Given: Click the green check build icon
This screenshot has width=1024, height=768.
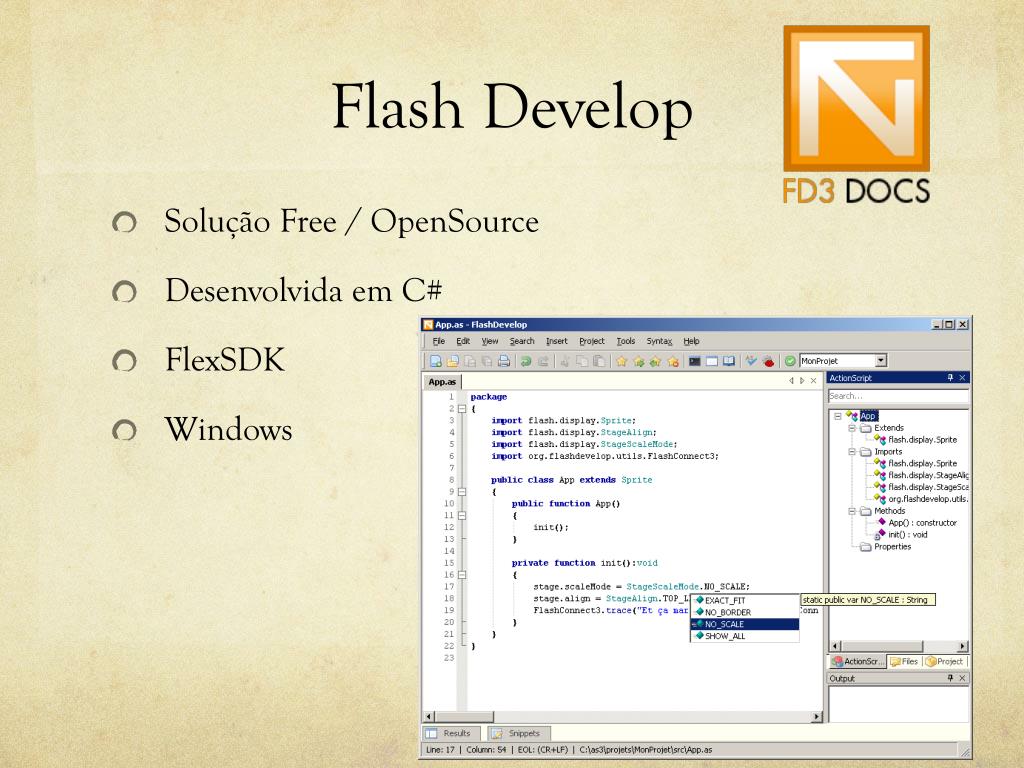Looking at the screenshot, I should pyautogui.click(x=790, y=361).
